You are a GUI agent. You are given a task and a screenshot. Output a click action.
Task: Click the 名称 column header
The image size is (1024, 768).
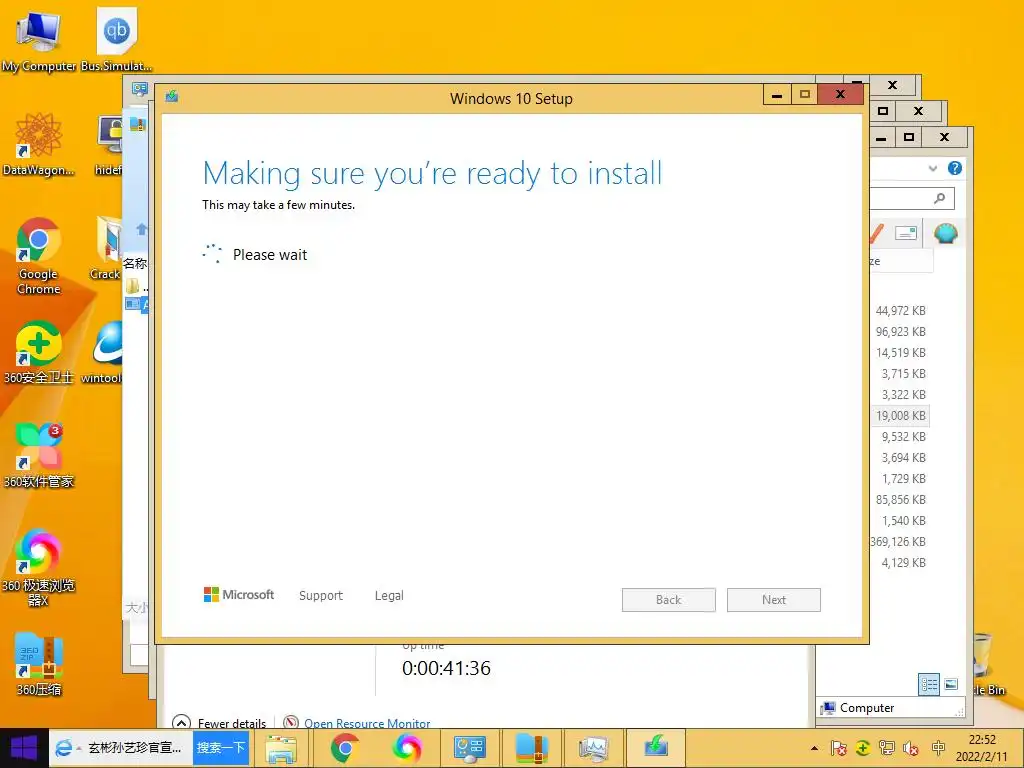click(135, 263)
